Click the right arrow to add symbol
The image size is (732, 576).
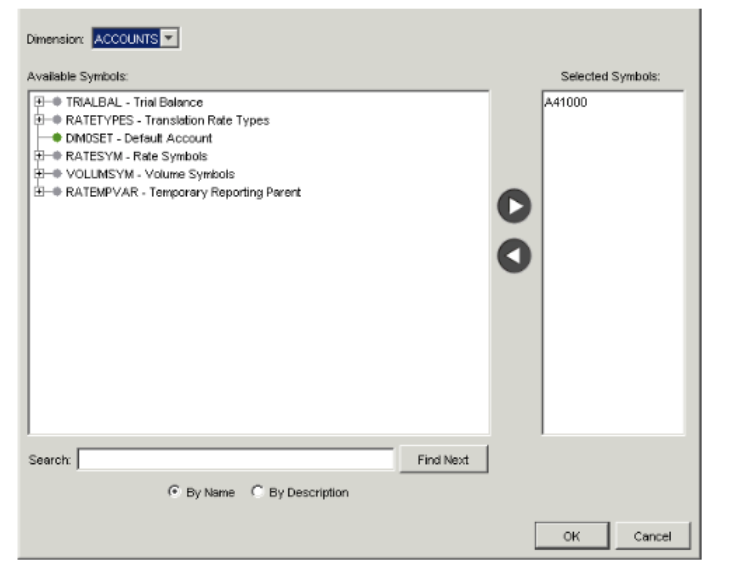pyautogui.click(x=514, y=205)
